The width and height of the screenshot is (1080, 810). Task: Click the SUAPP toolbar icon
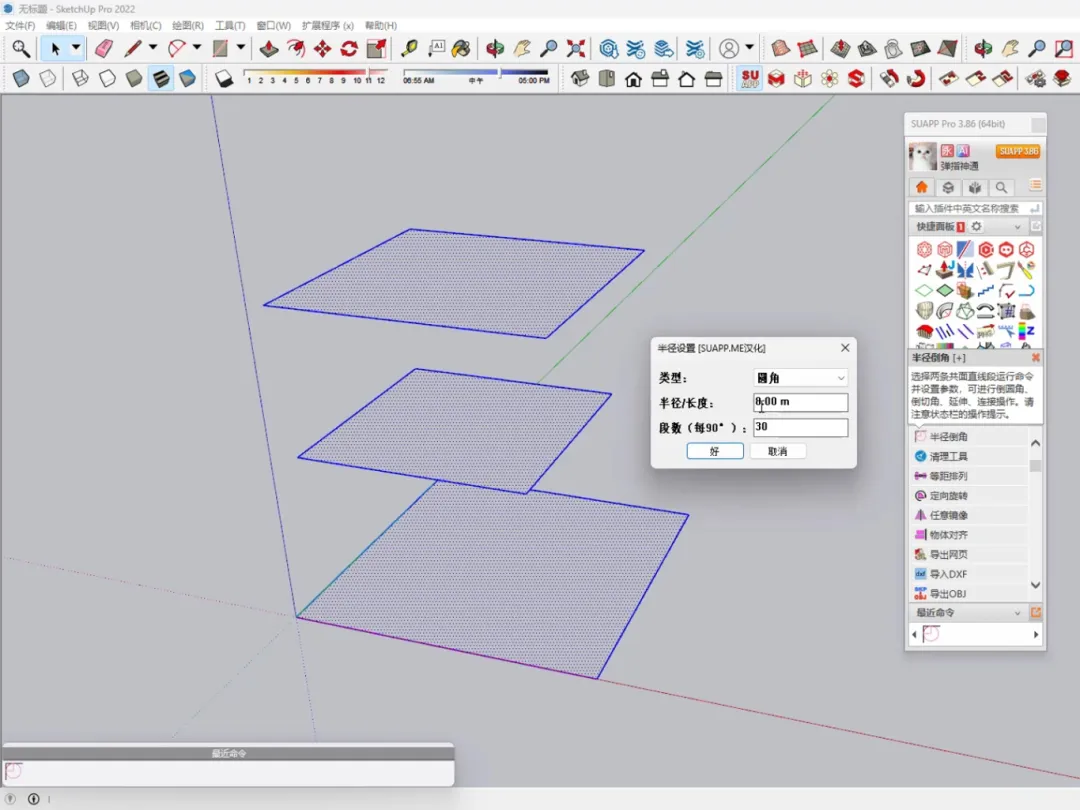coord(749,78)
